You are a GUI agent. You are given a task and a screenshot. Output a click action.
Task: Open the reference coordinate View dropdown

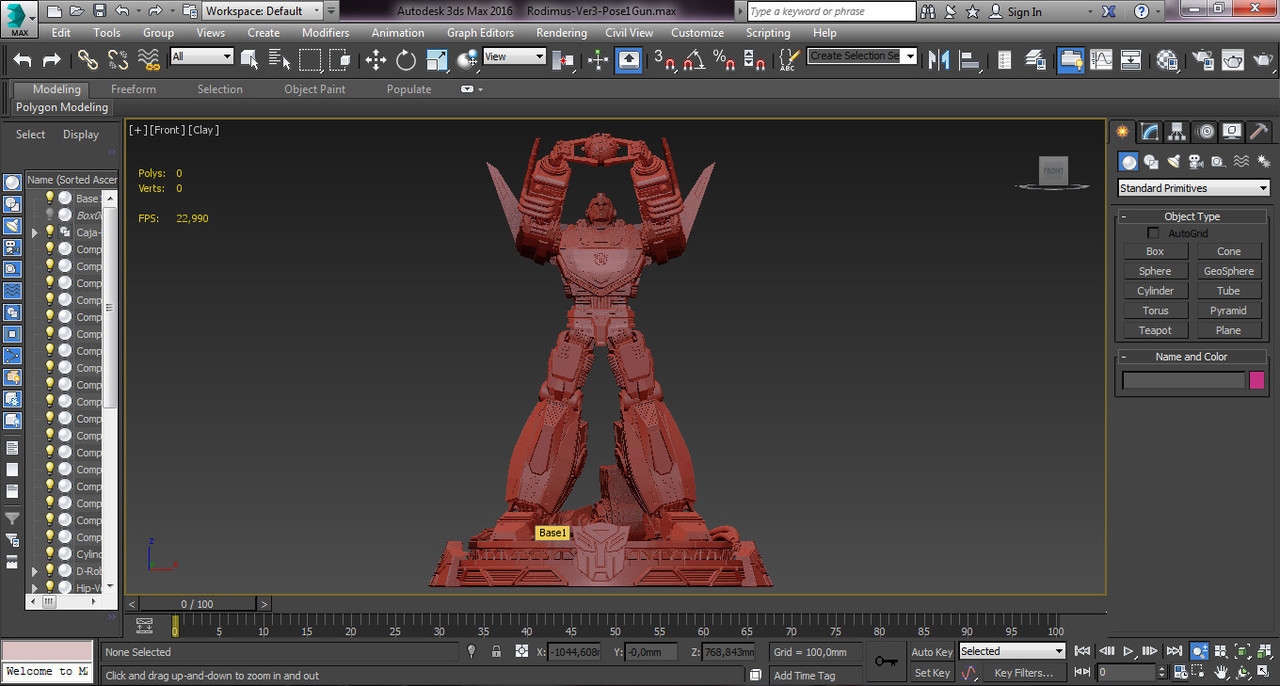514,57
